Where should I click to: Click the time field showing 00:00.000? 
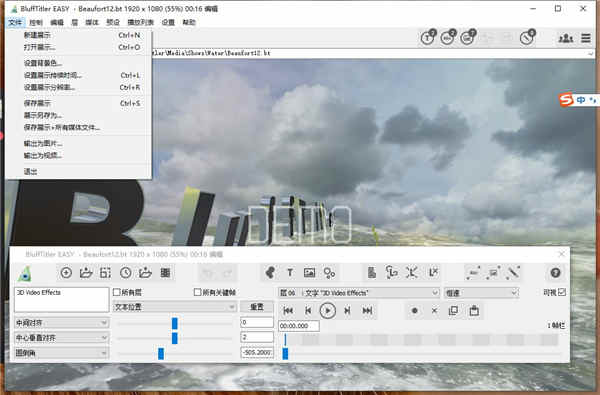299,326
